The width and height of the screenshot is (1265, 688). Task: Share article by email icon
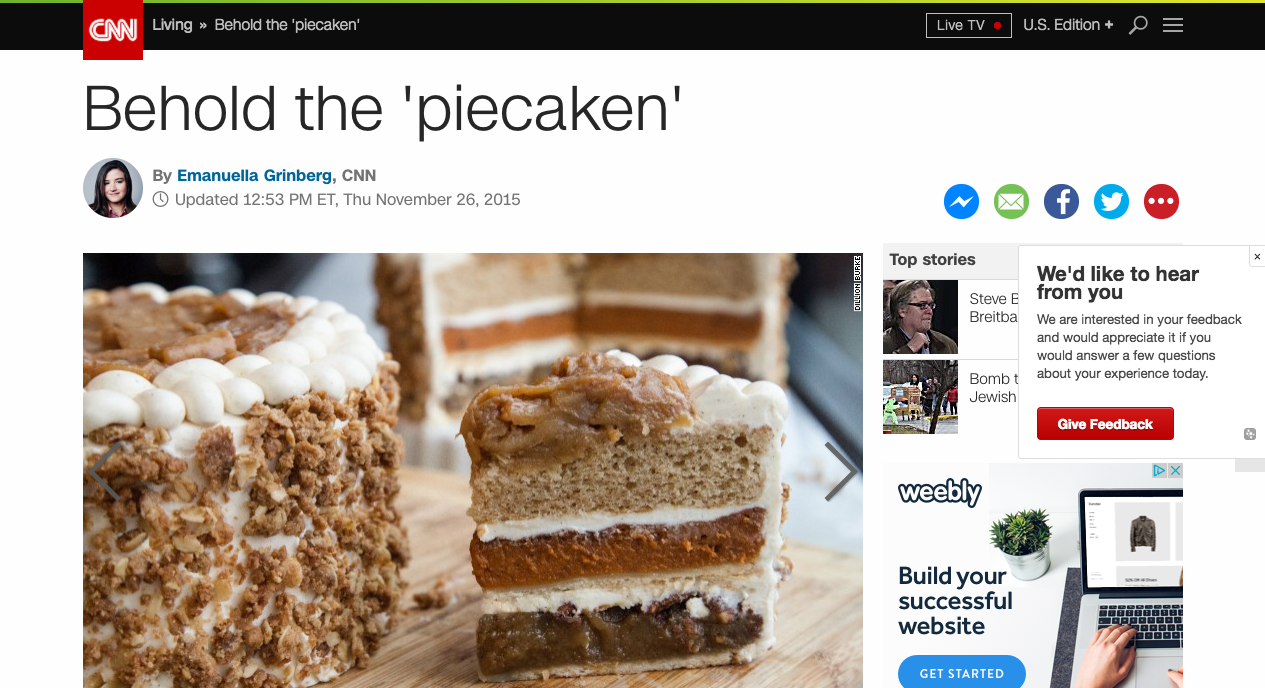(1011, 202)
